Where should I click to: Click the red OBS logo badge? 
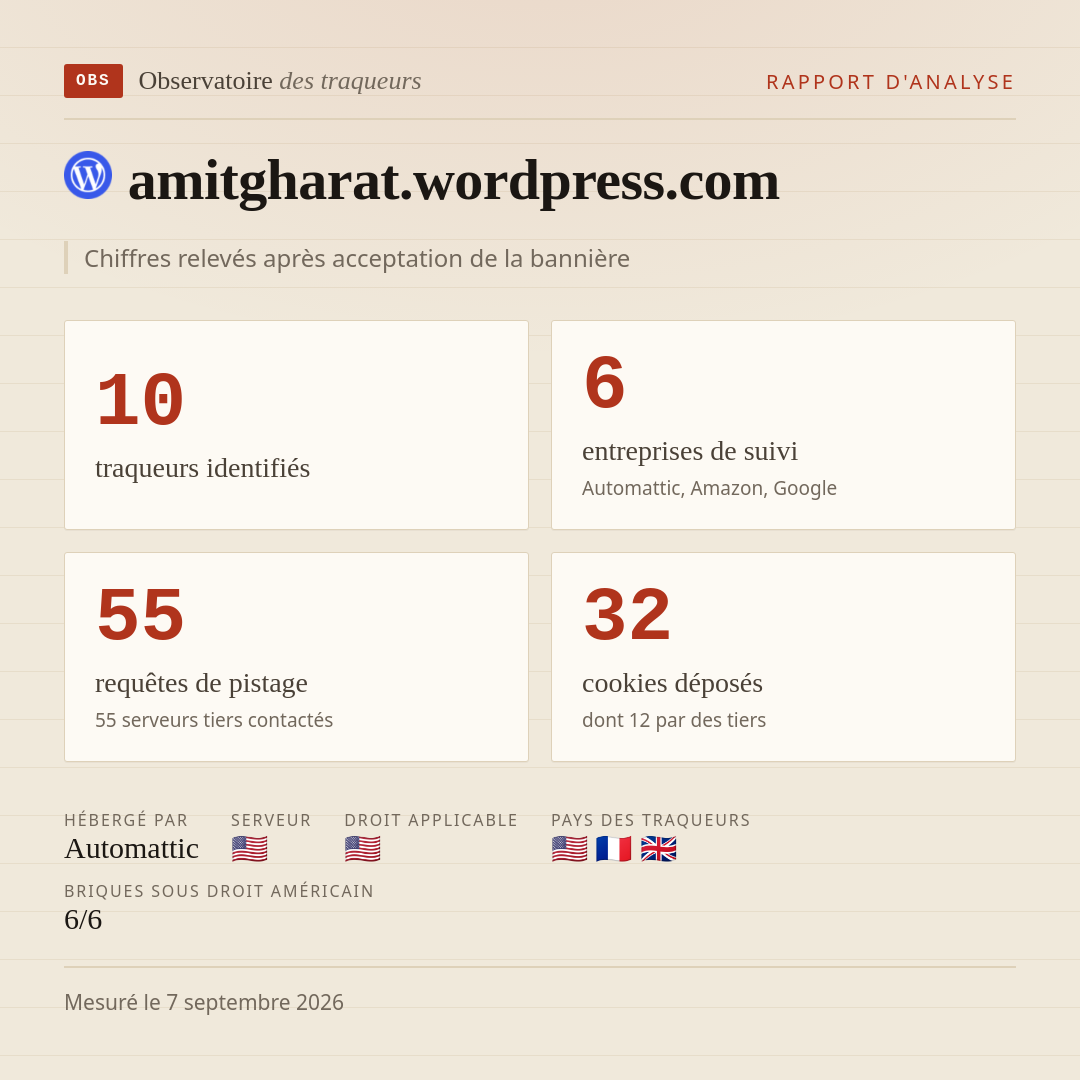94,81
